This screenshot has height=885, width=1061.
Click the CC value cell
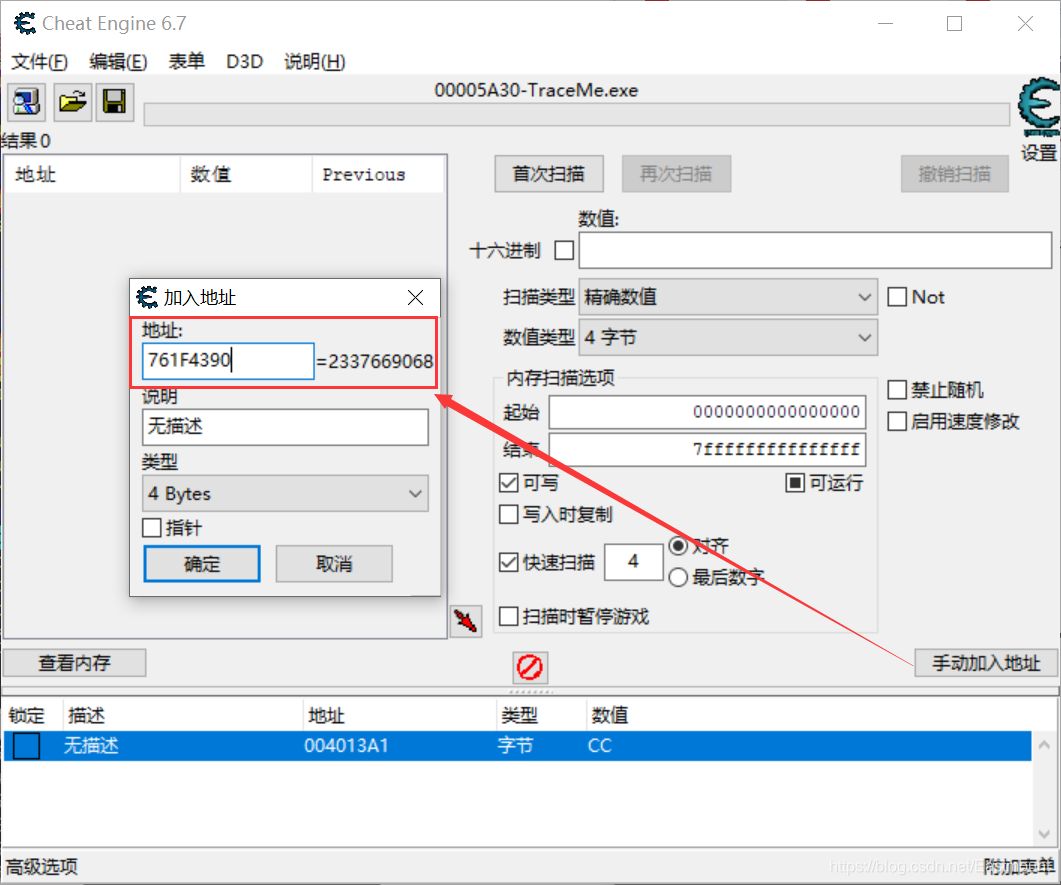(x=600, y=746)
